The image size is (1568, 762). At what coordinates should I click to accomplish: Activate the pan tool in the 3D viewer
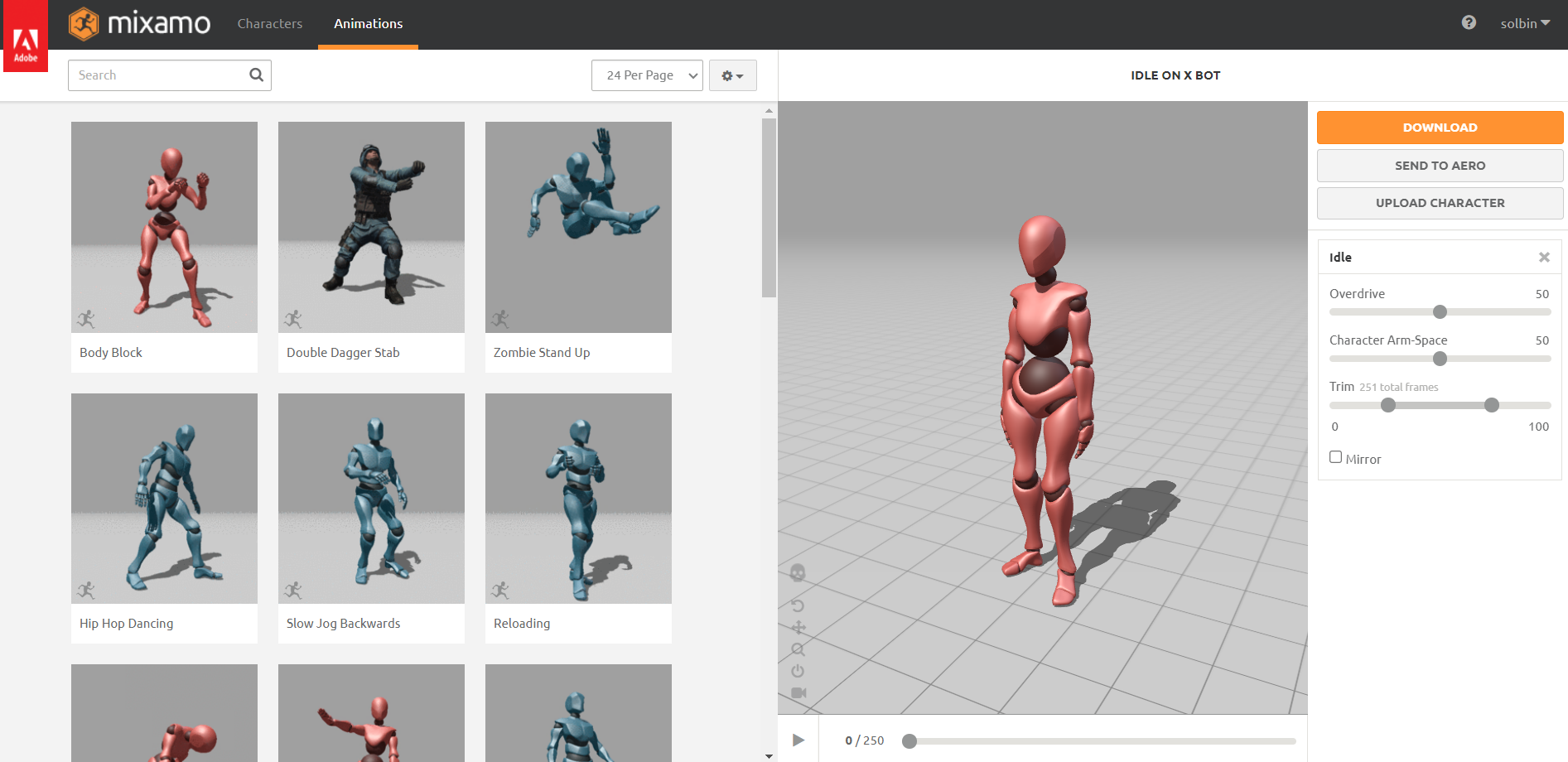(x=798, y=627)
